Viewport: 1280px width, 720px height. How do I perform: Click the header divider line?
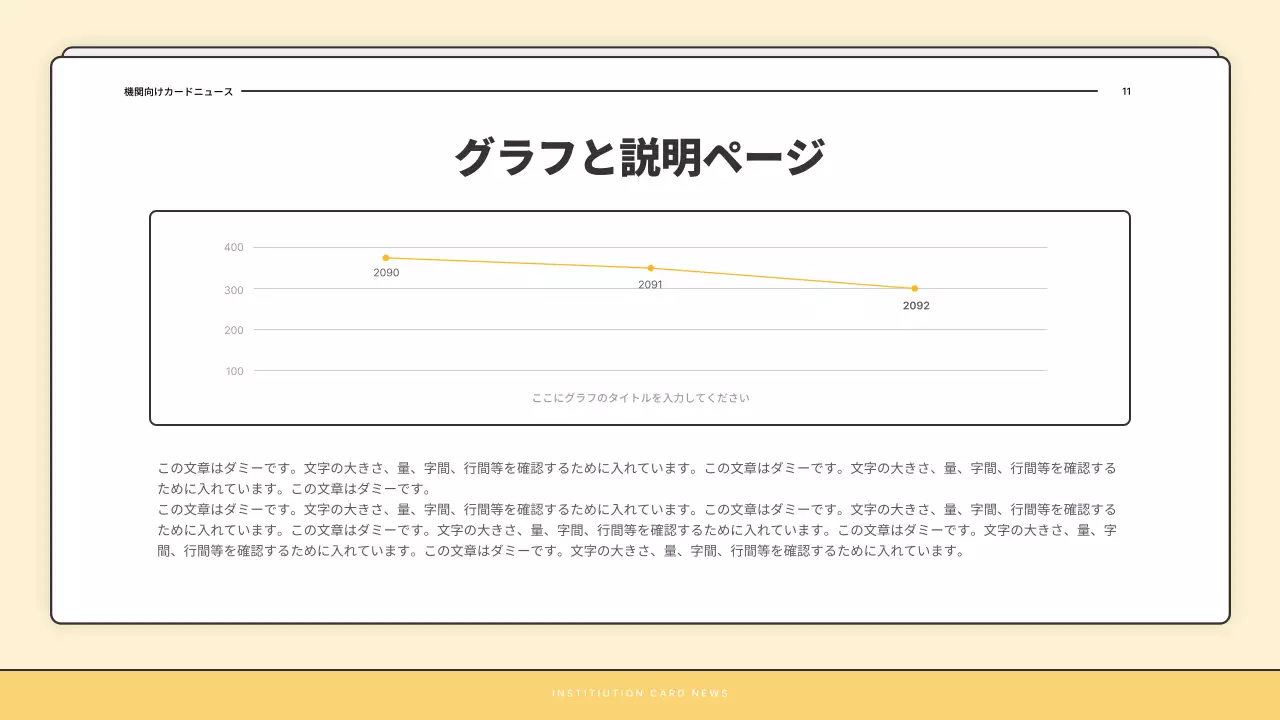pyautogui.click(x=670, y=90)
